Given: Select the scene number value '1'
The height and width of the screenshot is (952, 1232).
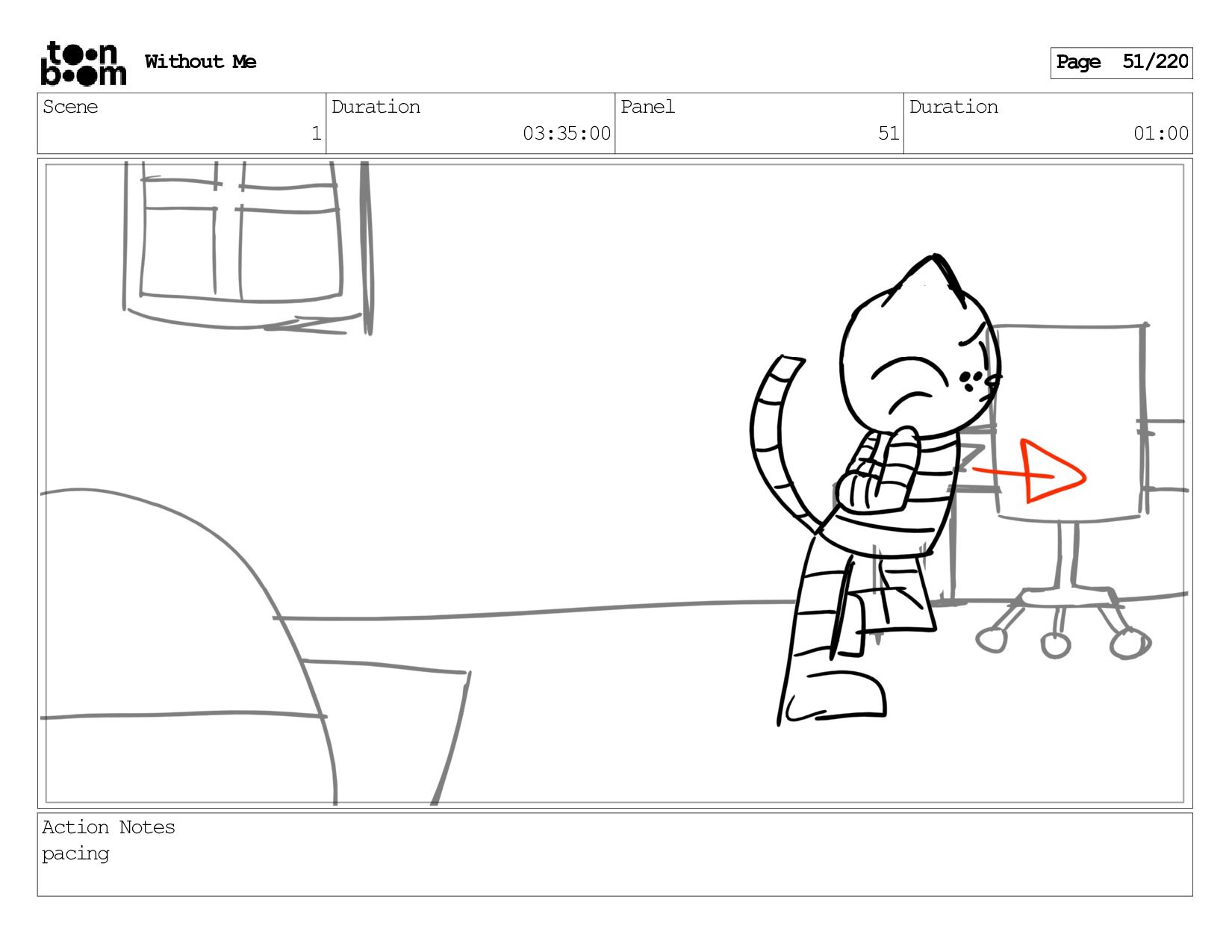Looking at the screenshot, I should (x=316, y=134).
